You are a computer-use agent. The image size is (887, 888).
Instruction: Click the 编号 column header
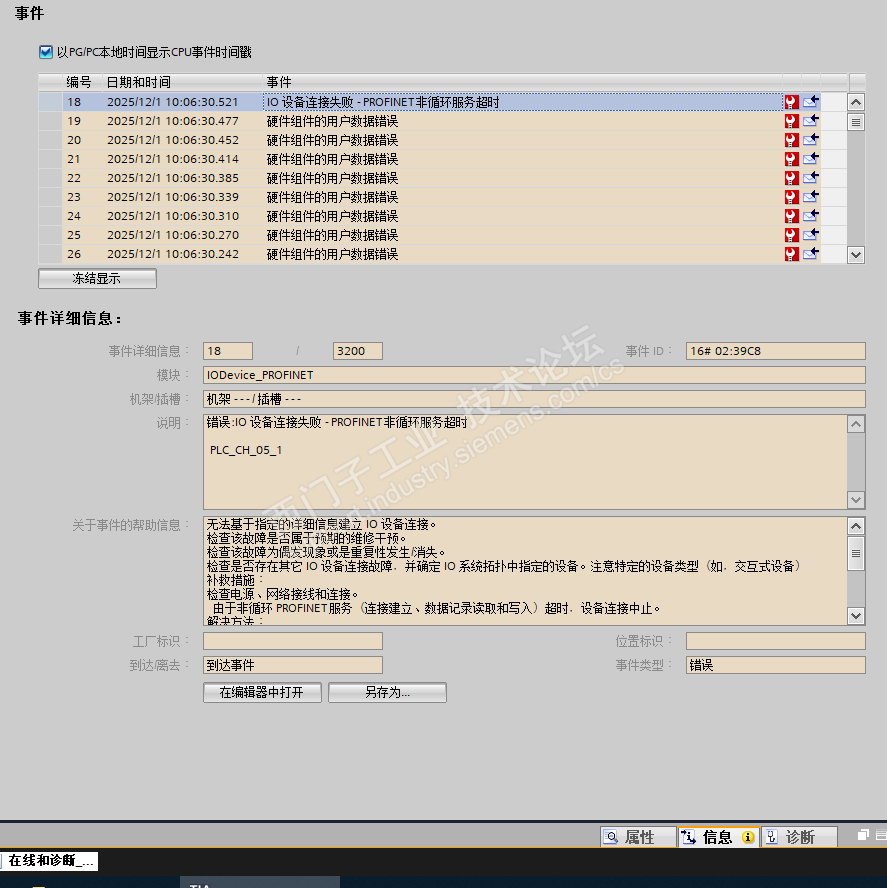pos(82,82)
